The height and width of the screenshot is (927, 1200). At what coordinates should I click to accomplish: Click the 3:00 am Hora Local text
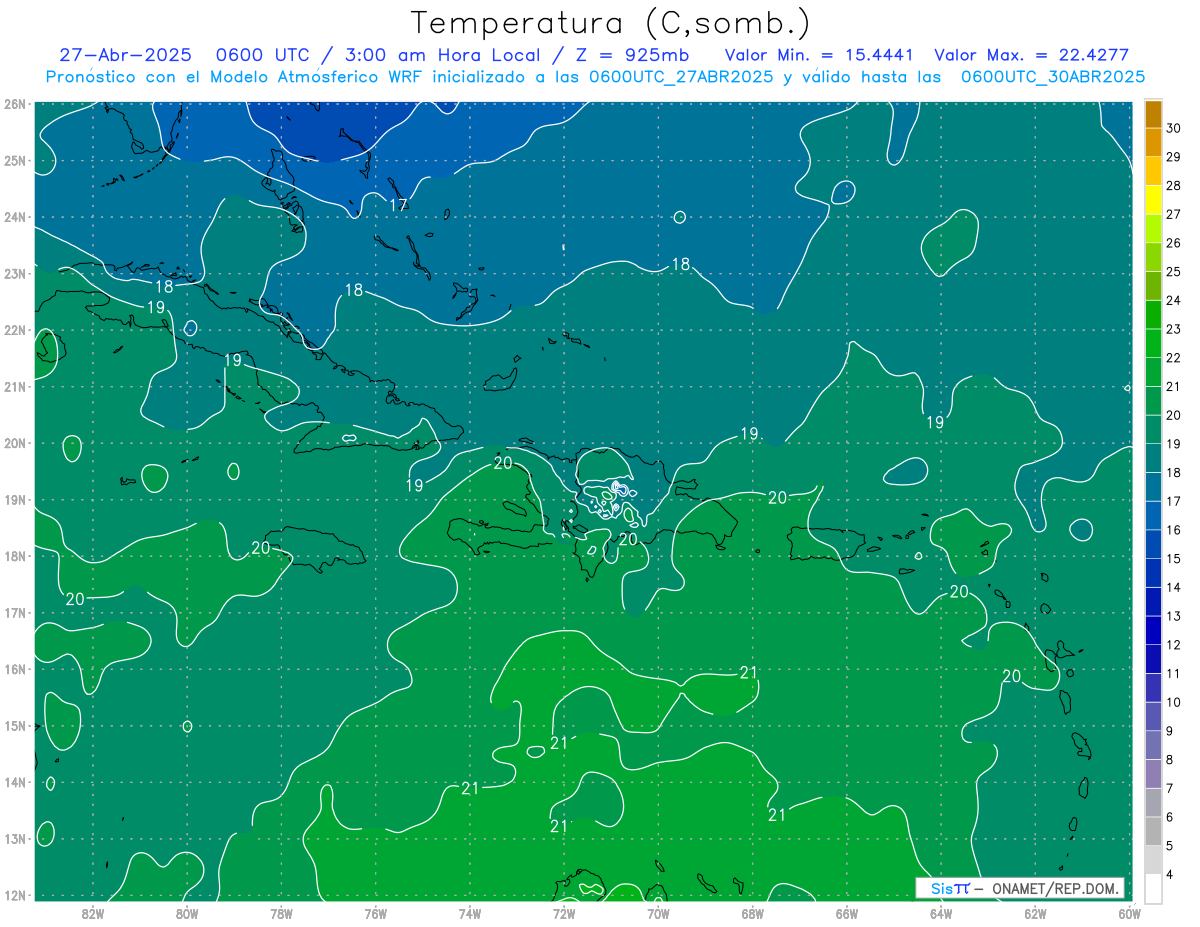point(441,55)
